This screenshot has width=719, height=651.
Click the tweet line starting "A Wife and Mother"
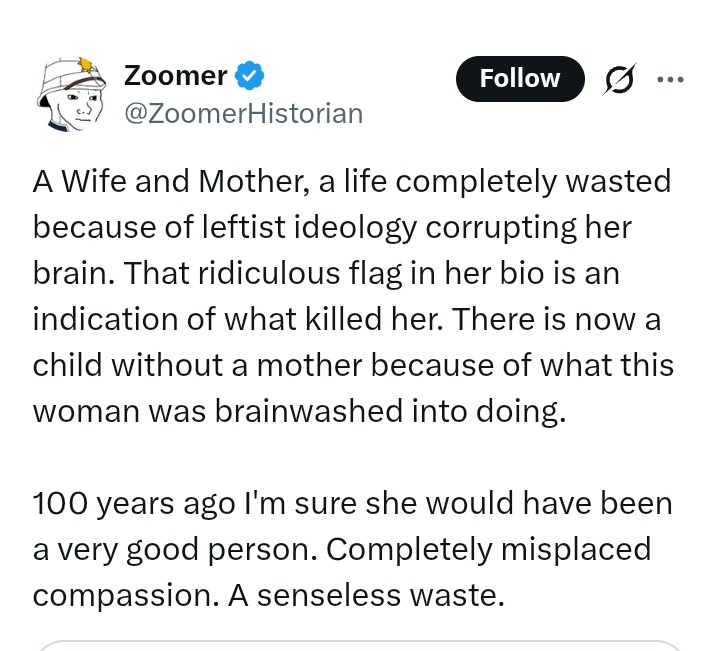pos(352,182)
